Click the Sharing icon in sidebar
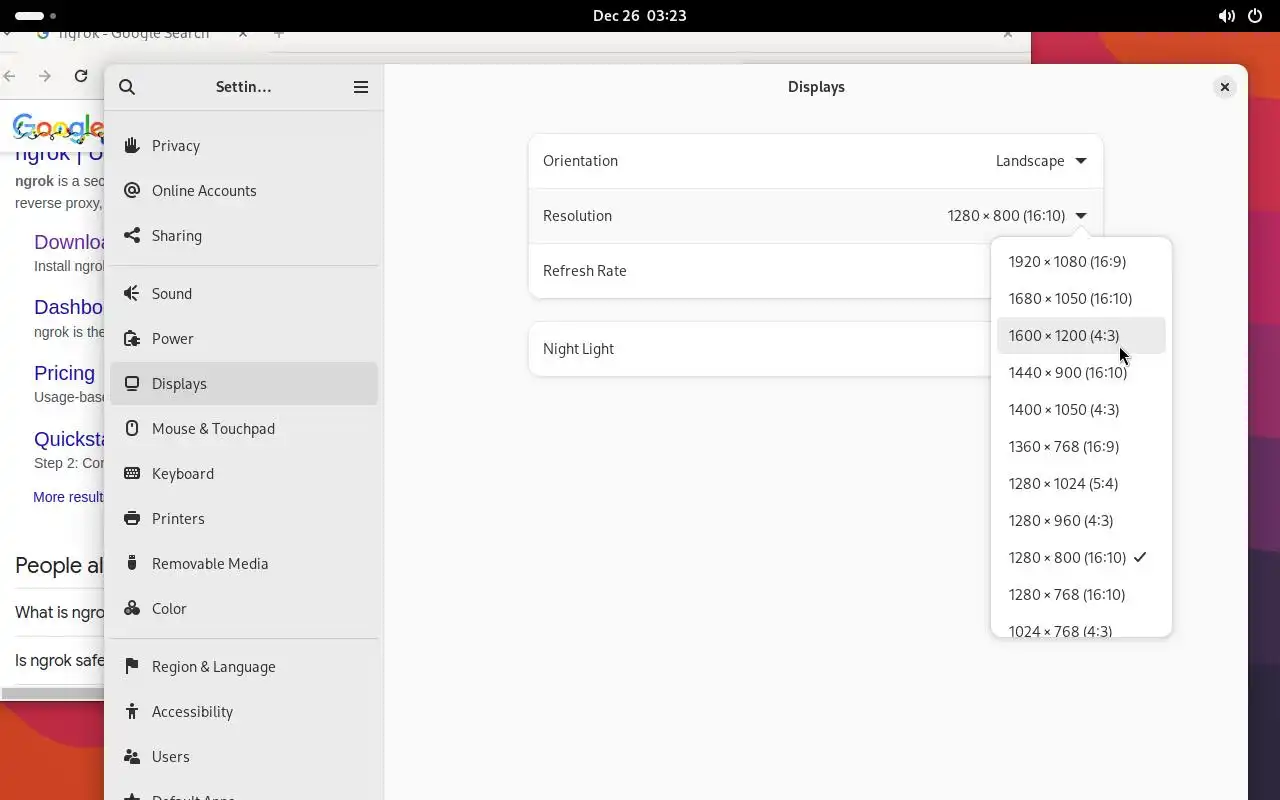 131,236
